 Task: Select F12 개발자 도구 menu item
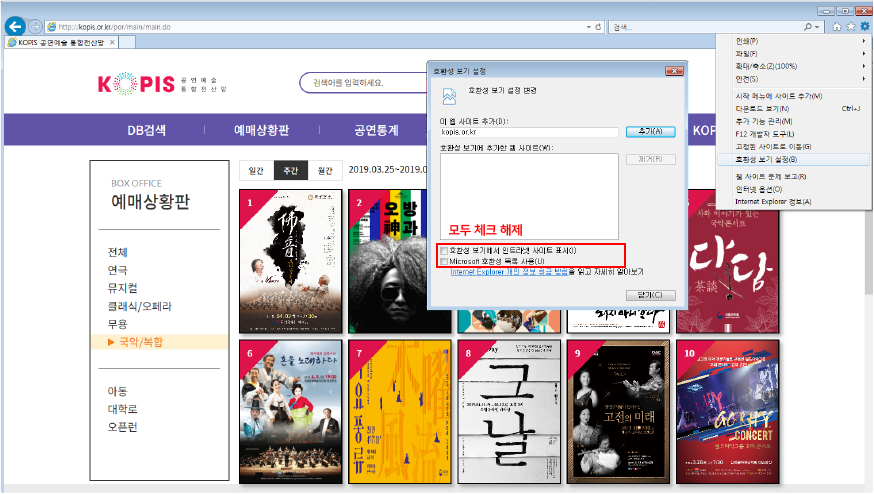coord(794,134)
